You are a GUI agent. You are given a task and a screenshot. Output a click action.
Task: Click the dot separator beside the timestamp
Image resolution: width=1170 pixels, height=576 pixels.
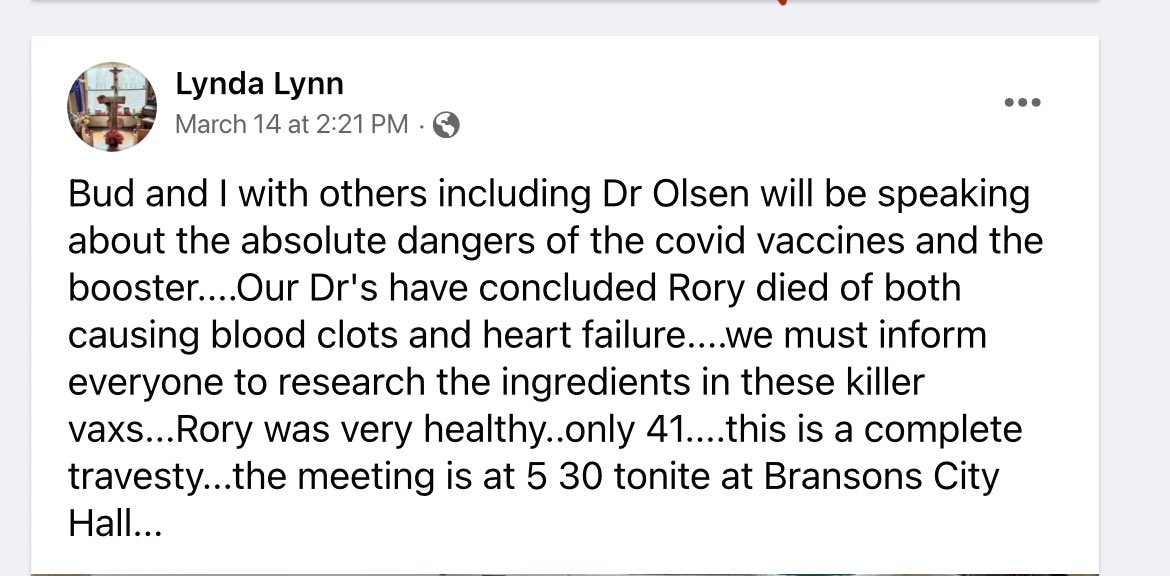pos(421,125)
